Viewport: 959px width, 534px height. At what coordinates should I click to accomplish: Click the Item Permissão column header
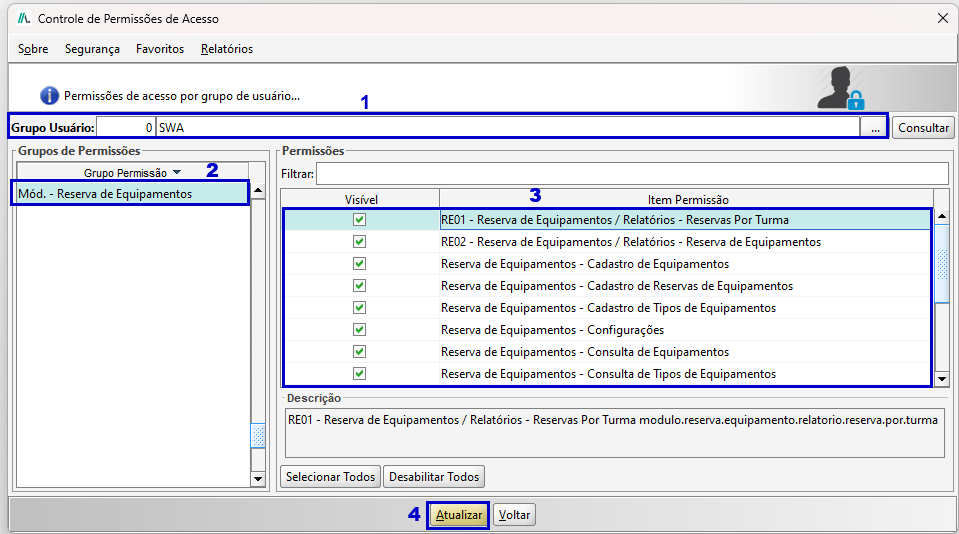pos(687,199)
